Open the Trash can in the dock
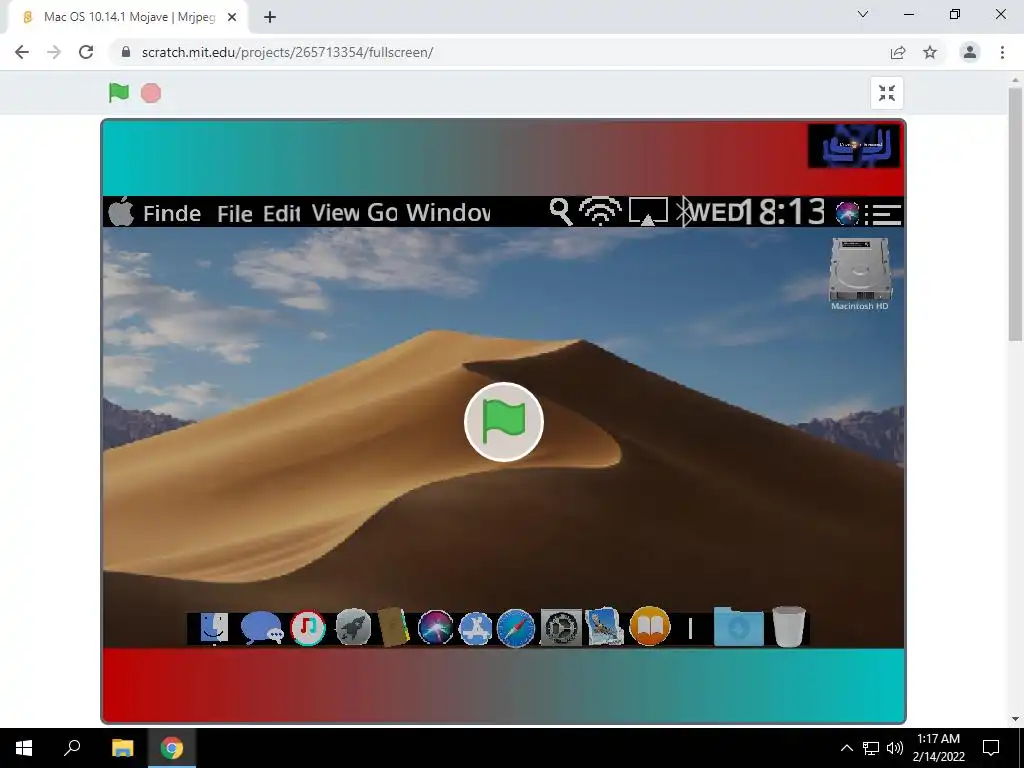 coord(789,626)
